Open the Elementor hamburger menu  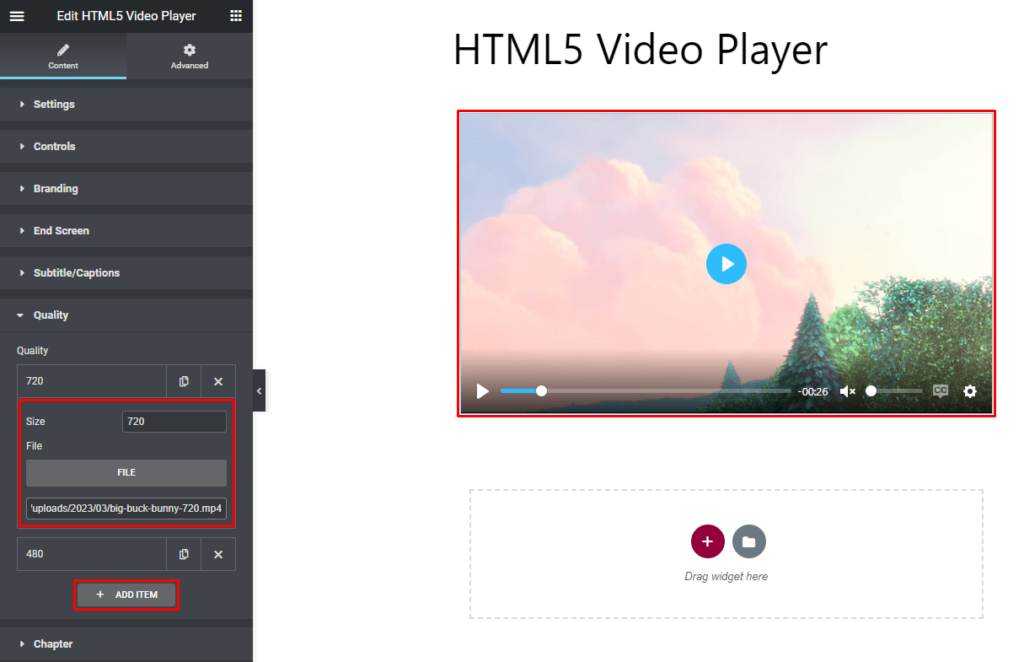coord(17,15)
